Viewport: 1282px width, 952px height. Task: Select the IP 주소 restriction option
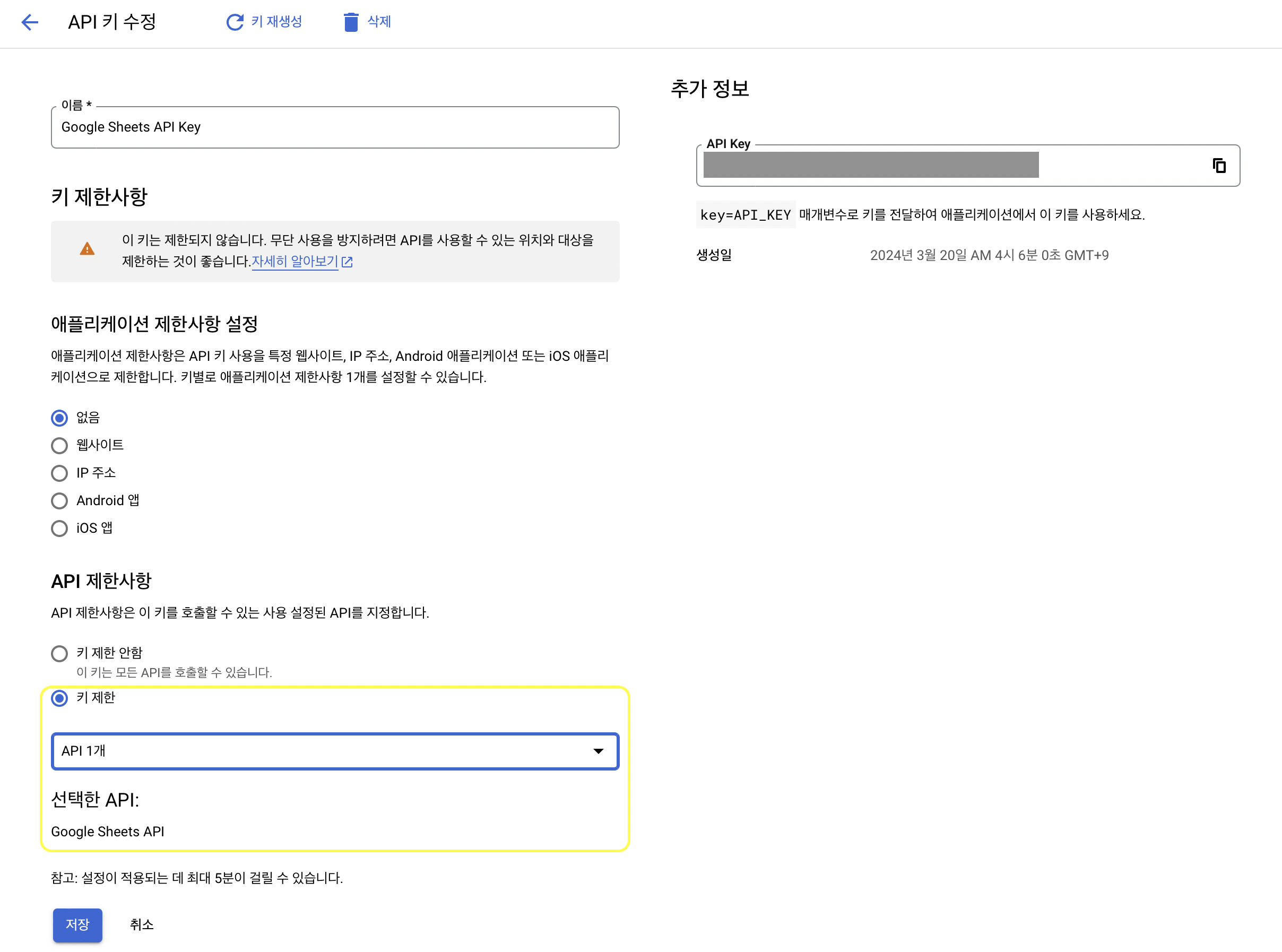pyautogui.click(x=59, y=473)
